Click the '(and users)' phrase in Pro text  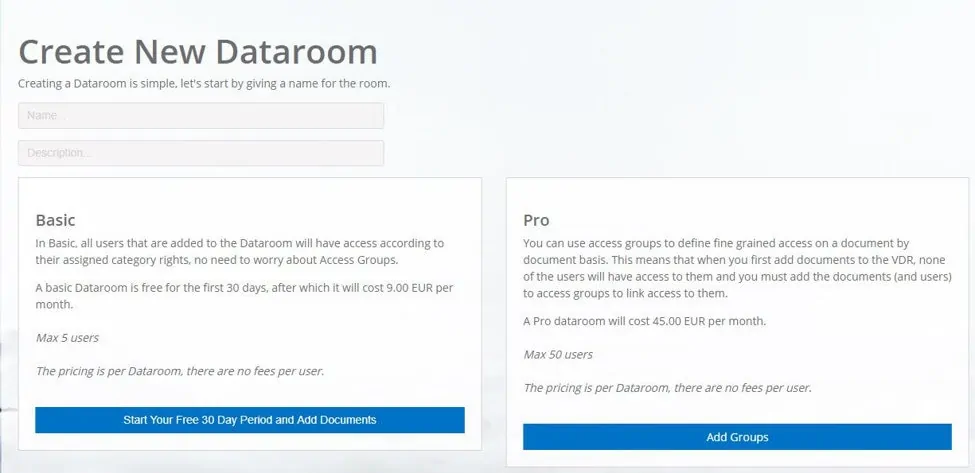(922, 277)
